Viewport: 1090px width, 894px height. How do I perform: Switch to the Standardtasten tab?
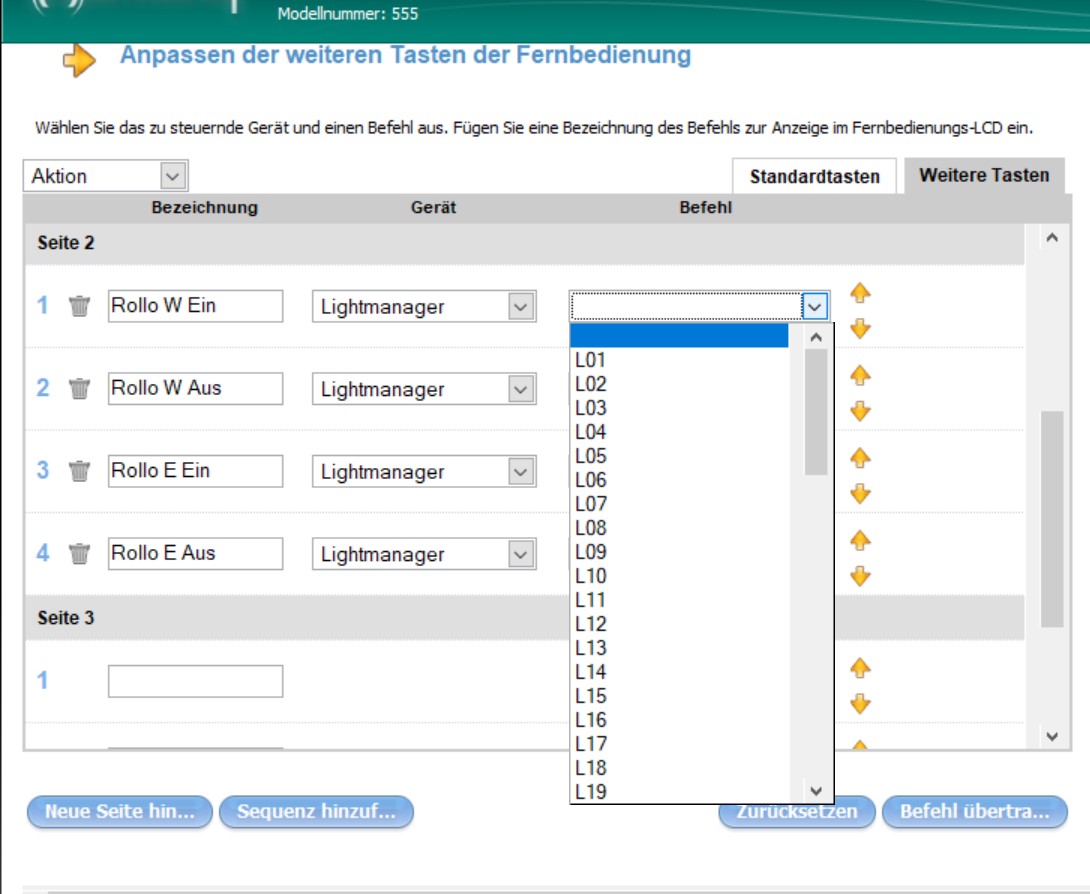point(814,177)
